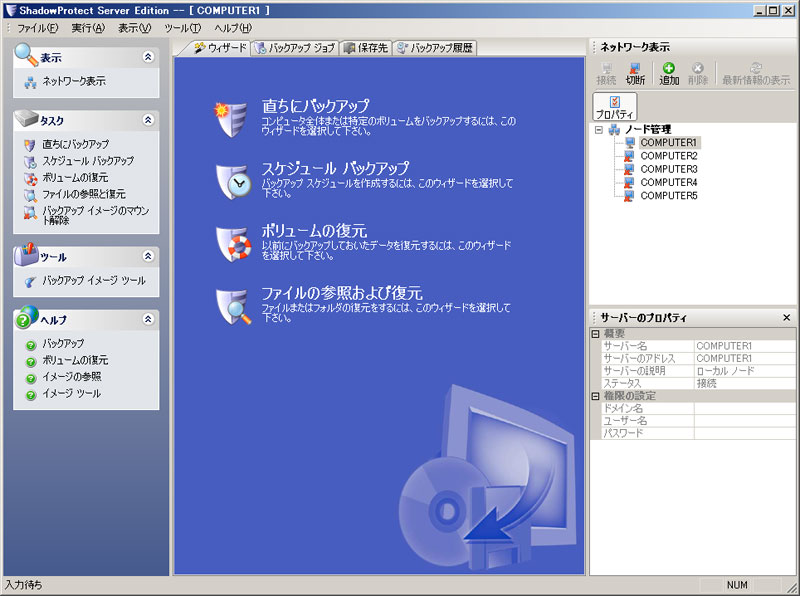
Task: Click the help icon beside バックアップ
Action: [31, 345]
